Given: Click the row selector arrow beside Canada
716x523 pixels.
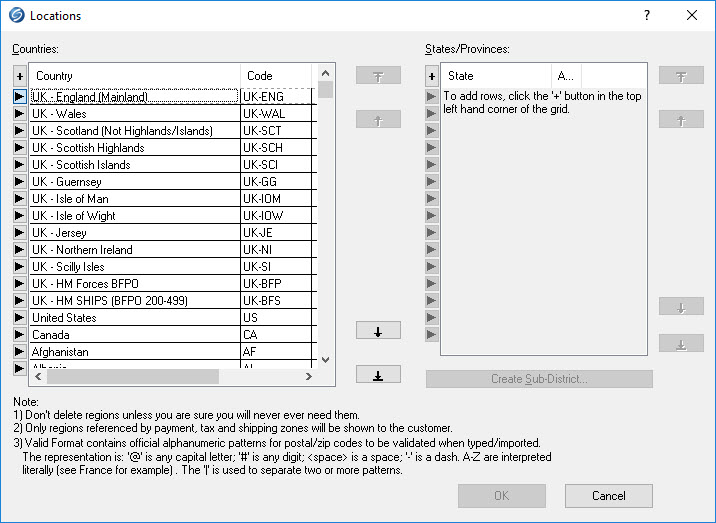Looking at the screenshot, I should coord(20,335).
